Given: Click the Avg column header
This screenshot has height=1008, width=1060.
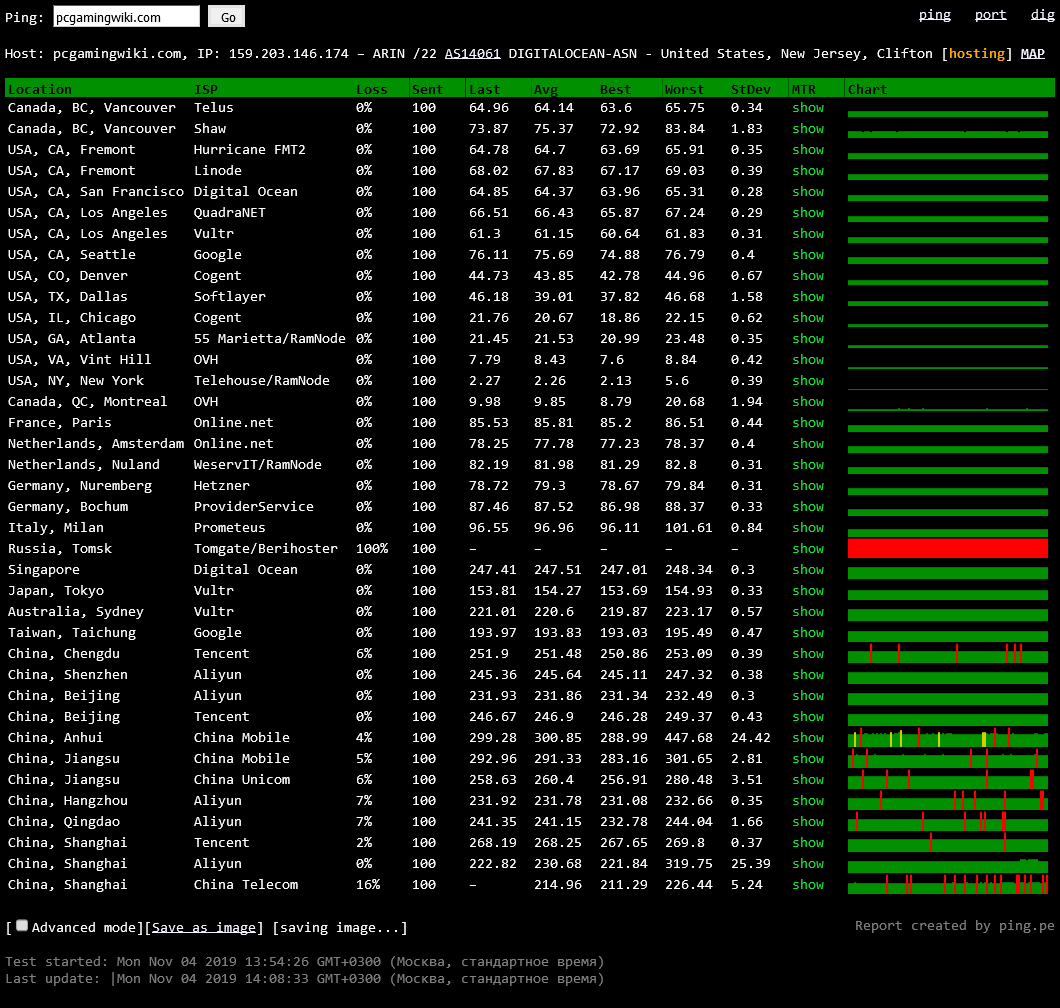Looking at the screenshot, I should coord(546,89).
